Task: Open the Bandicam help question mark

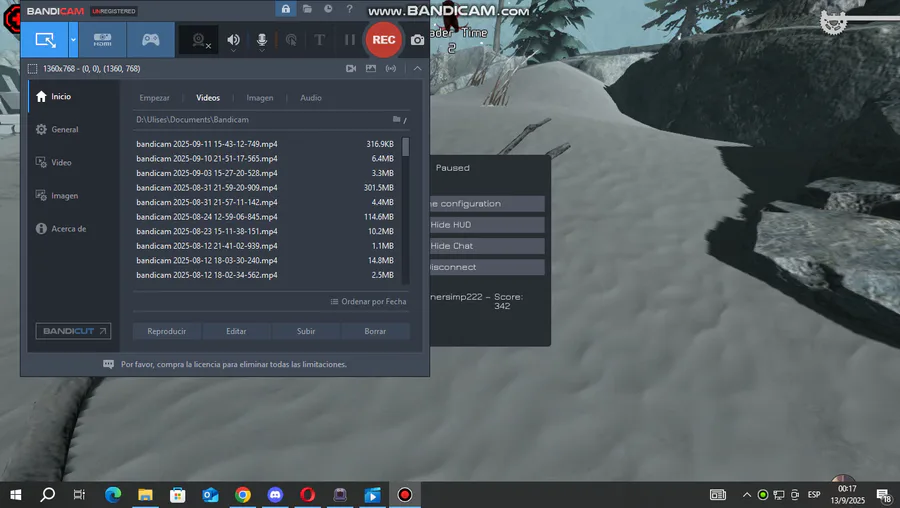Action: pyautogui.click(x=349, y=9)
